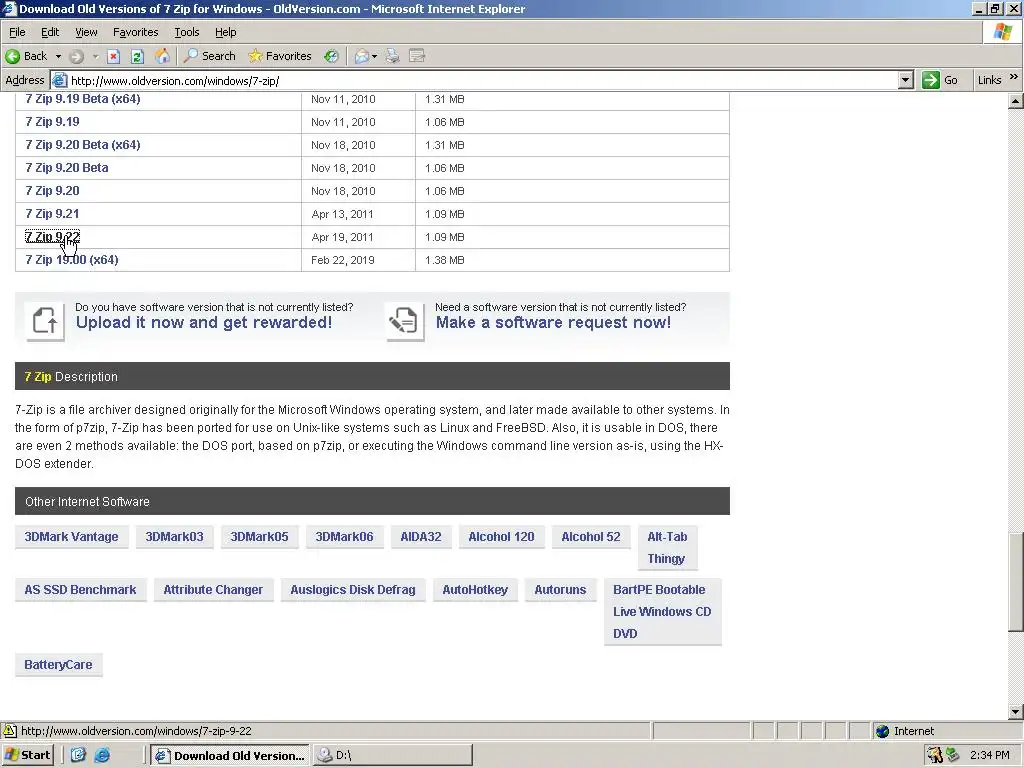Open the Favorites menu
Viewport: 1024px width, 768px height.
click(x=135, y=32)
